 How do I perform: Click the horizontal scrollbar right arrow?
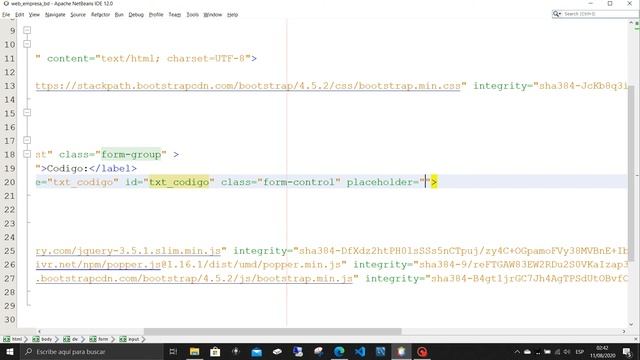coord(624,331)
